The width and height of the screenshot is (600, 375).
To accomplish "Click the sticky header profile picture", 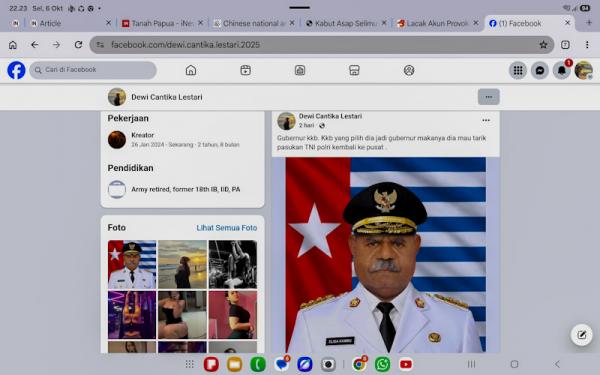I will point(117,97).
